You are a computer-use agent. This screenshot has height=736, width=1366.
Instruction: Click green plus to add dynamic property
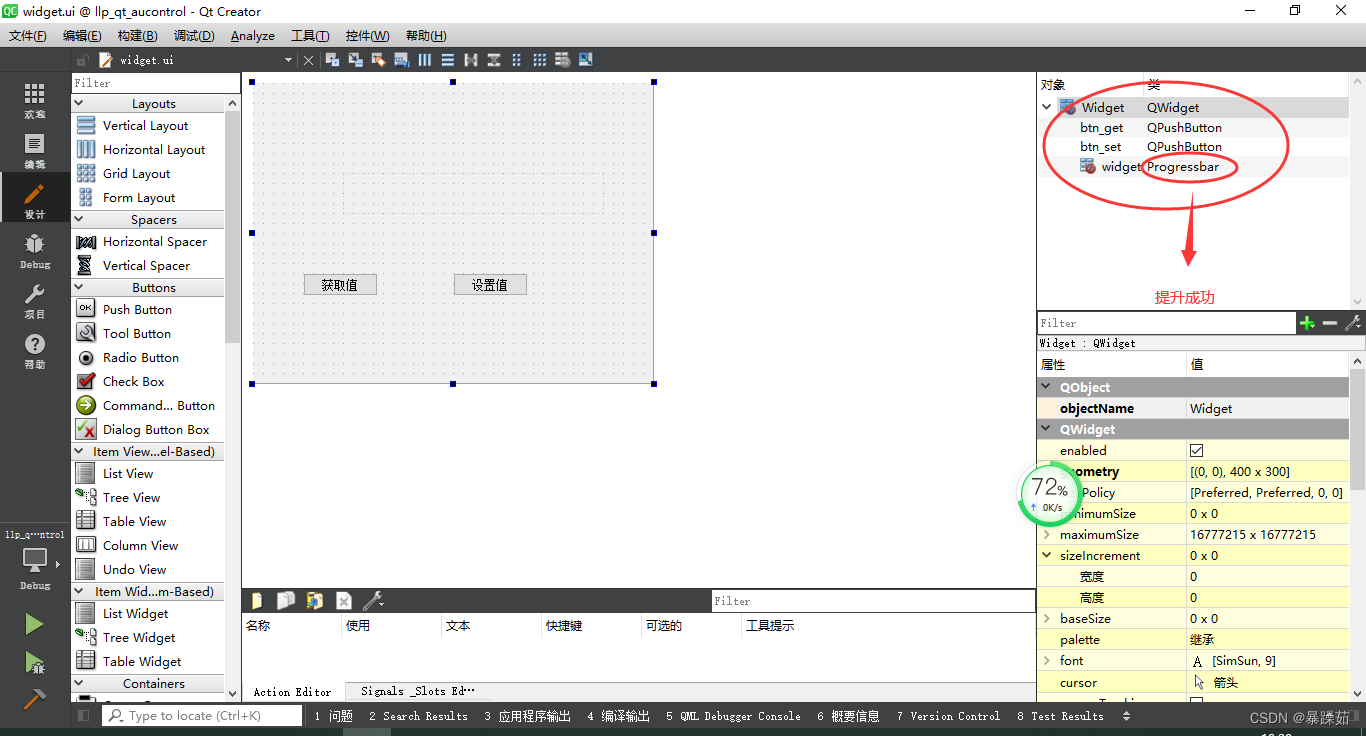[1306, 323]
